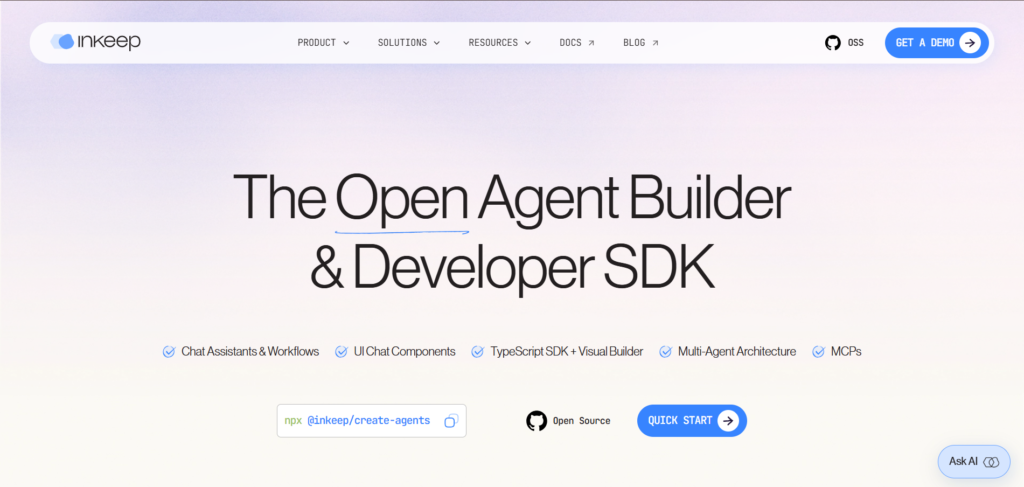Screen dimensions: 1024x487
Task: Click the Multi-Agent Architecture text
Action: [x=737, y=351]
